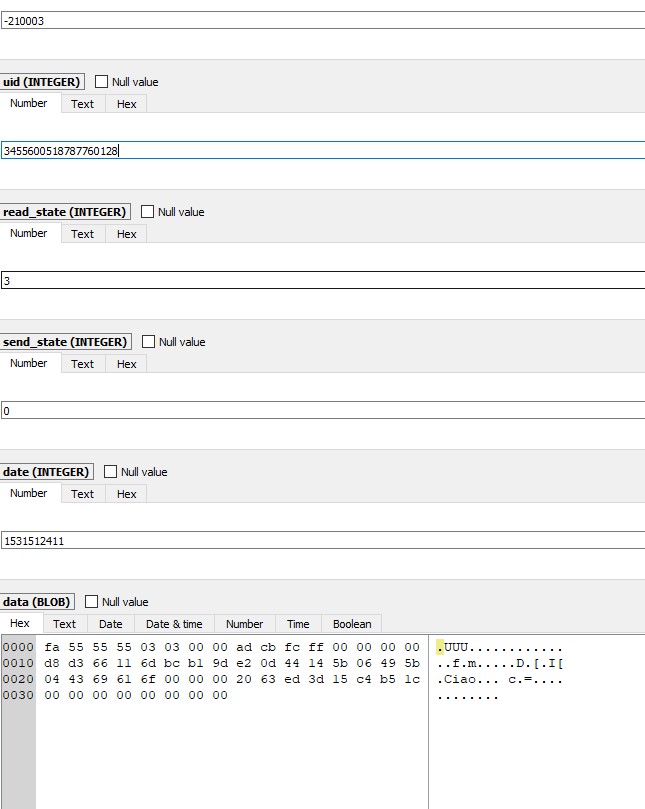Click the read_state value field showing 3
645x809 pixels.
coord(322,281)
